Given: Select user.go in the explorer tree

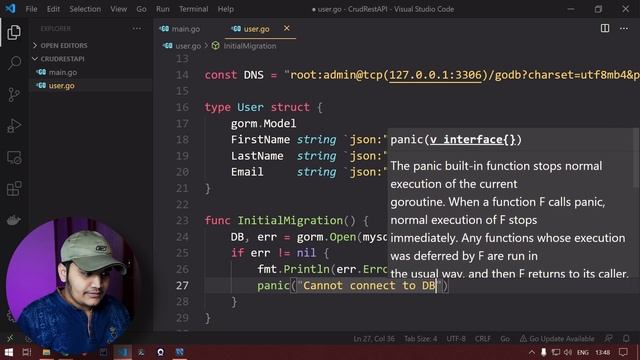Looking at the screenshot, I should click(62, 86).
